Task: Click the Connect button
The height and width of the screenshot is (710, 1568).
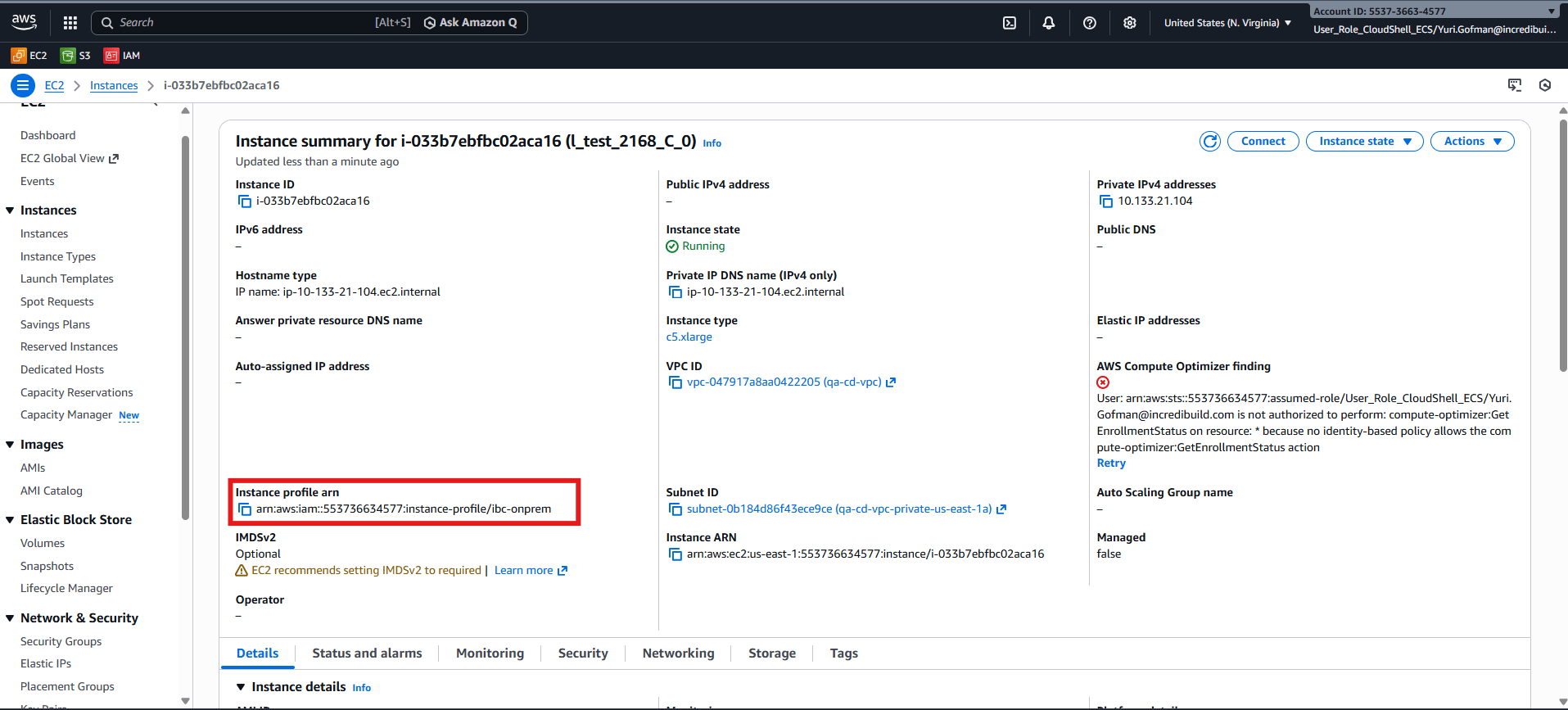Action: coord(1263,142)
